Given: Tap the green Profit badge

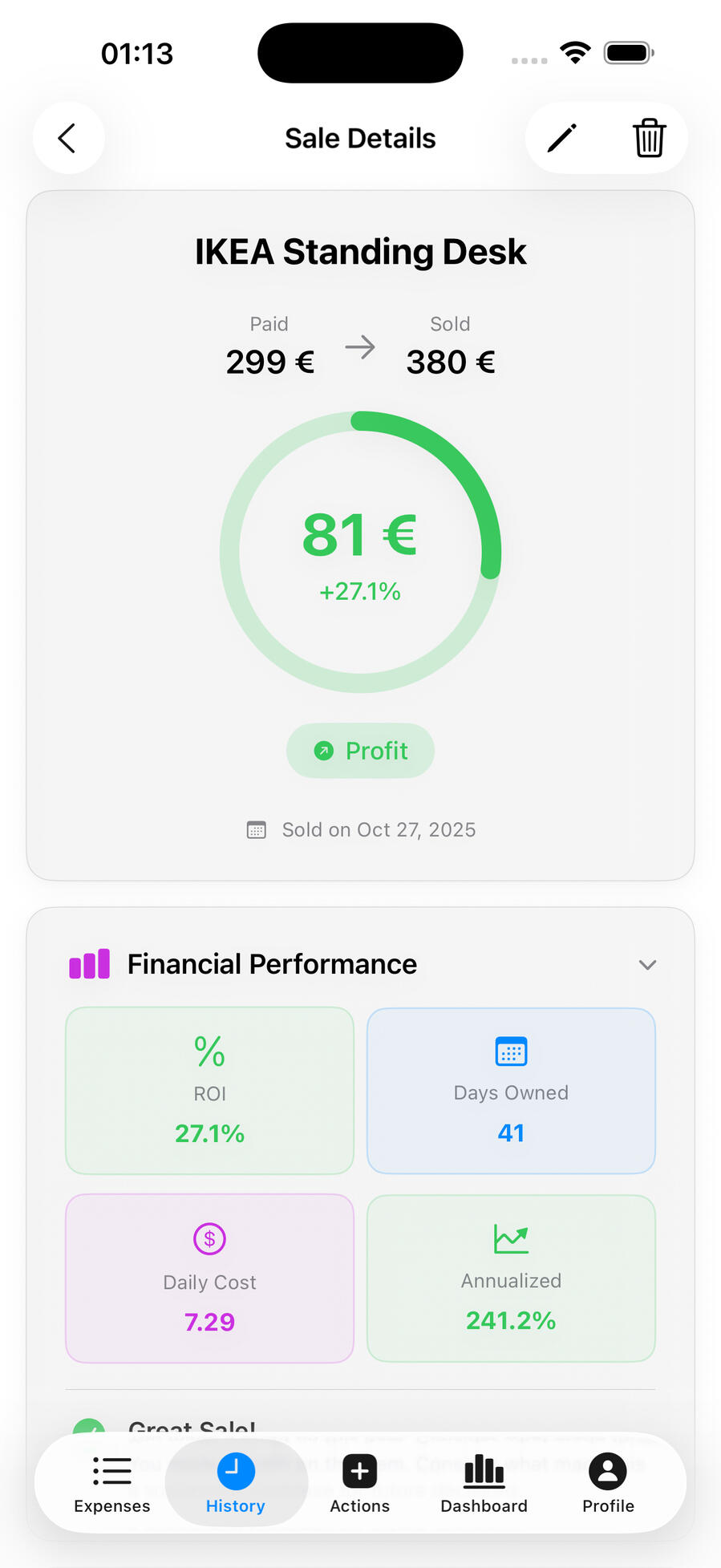Looking at the screenshot, I should pyautogui.click(x=360, y=751).
